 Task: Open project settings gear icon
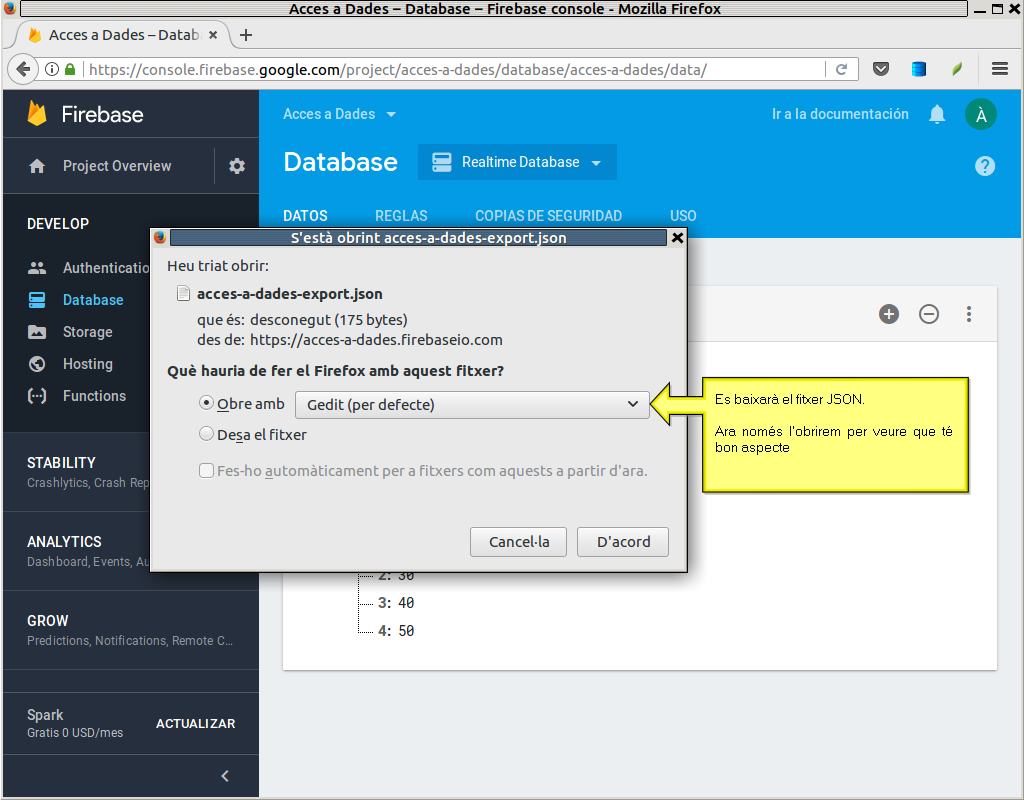point(236,166)
